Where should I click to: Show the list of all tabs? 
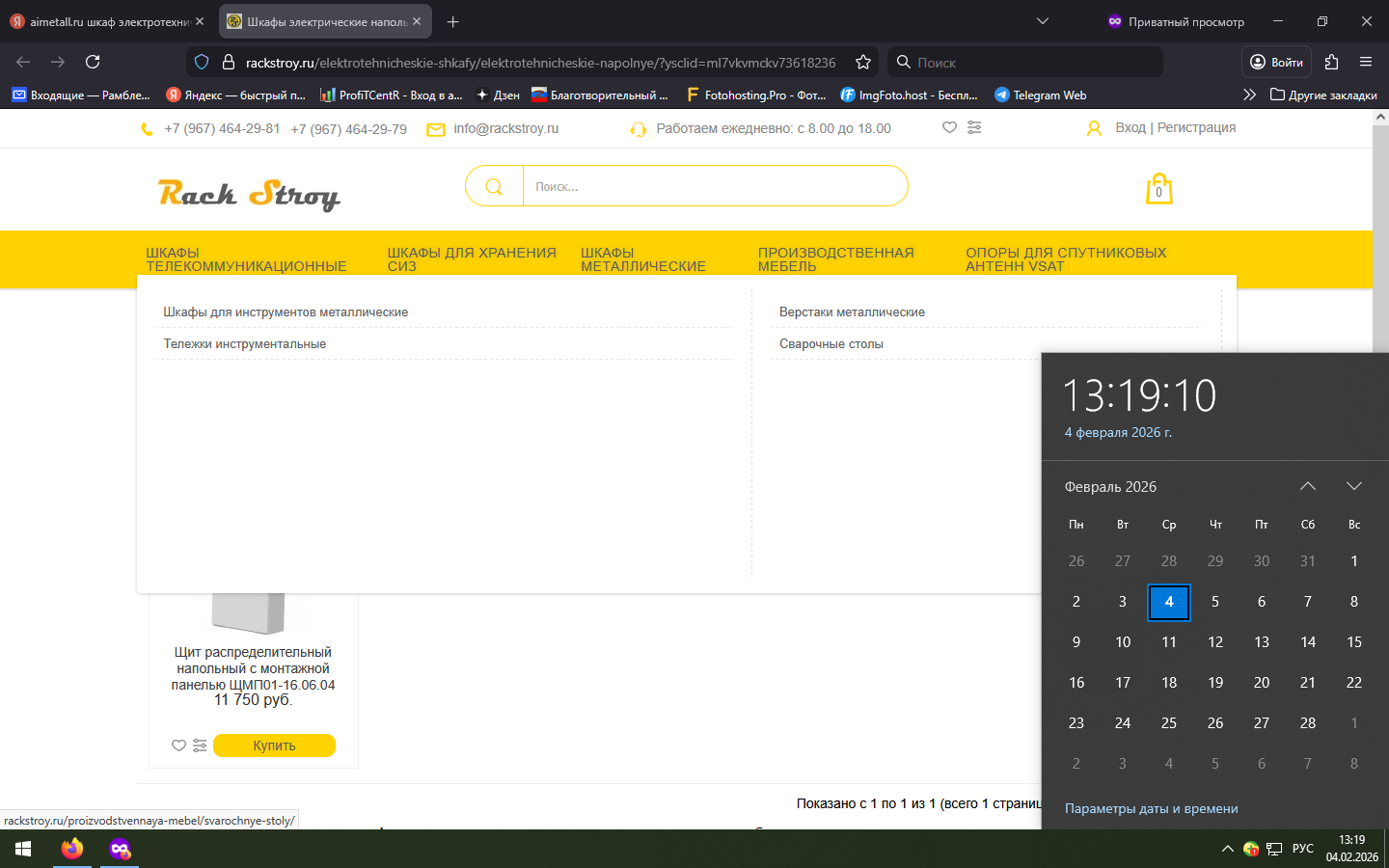tap(1042, 21)
